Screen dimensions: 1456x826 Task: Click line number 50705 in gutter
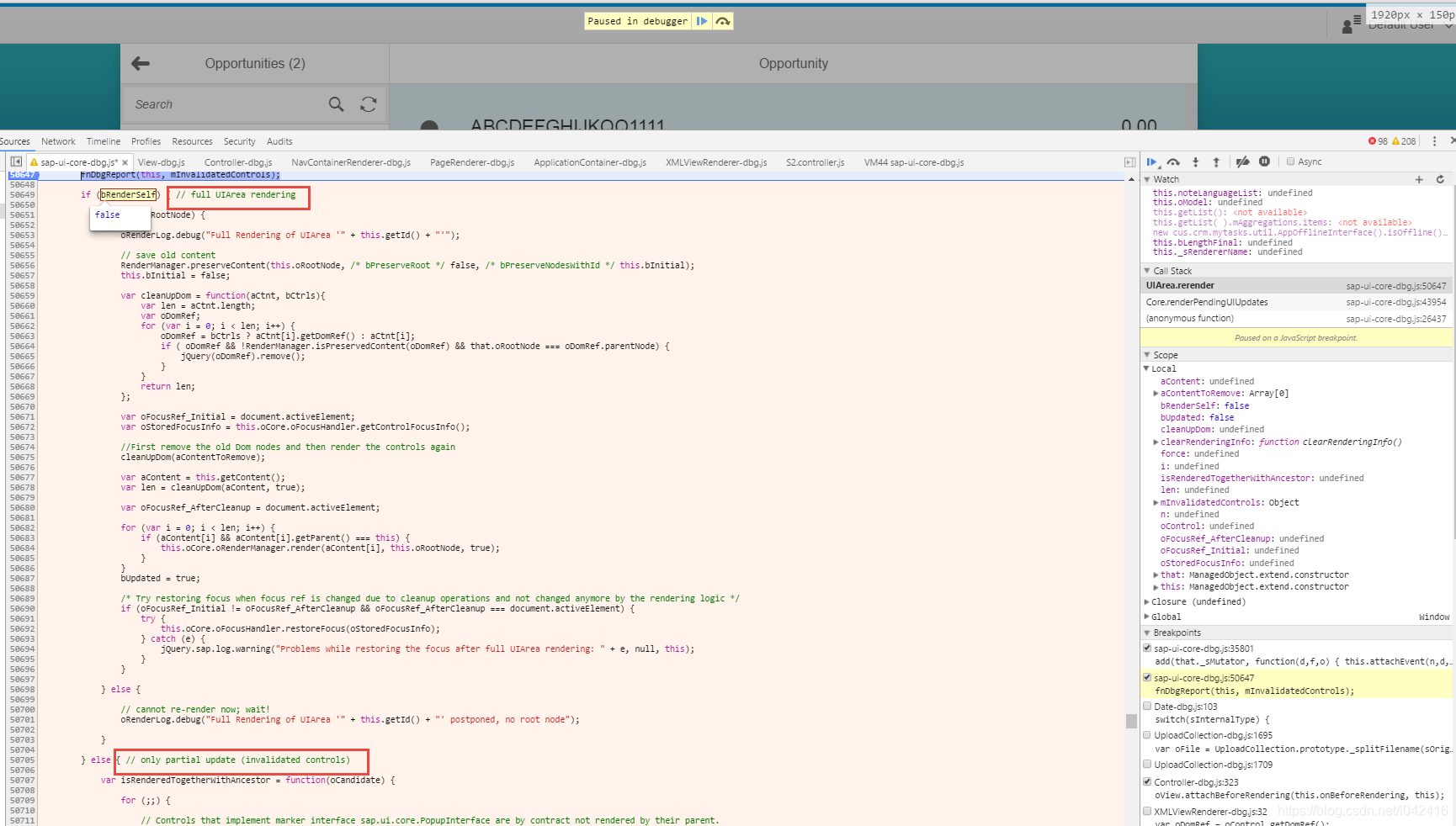pos(23,760)
